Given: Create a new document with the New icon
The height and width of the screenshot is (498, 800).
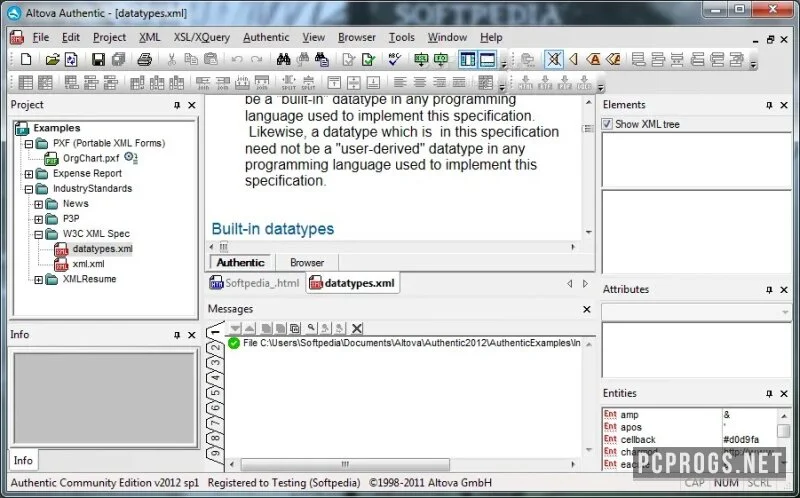Looking at the screenshot, I should coord(26,60).
